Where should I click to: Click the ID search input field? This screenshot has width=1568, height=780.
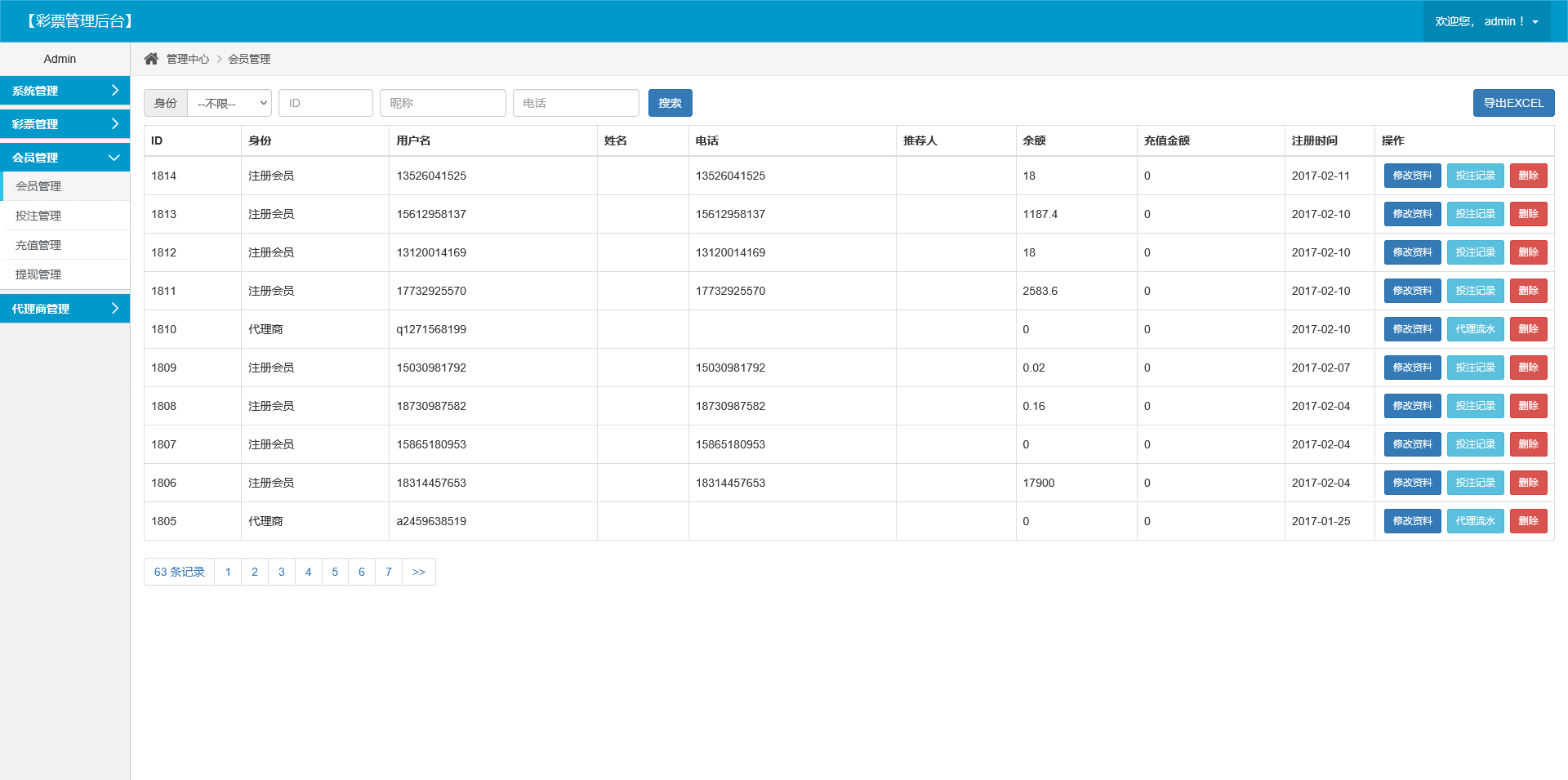pos(326,103)
